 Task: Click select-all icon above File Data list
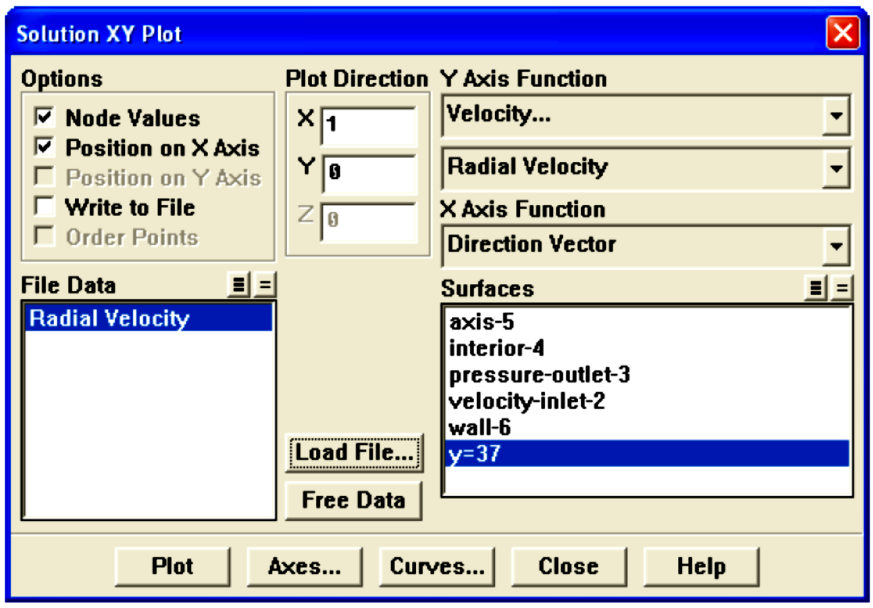coord(239,285)
